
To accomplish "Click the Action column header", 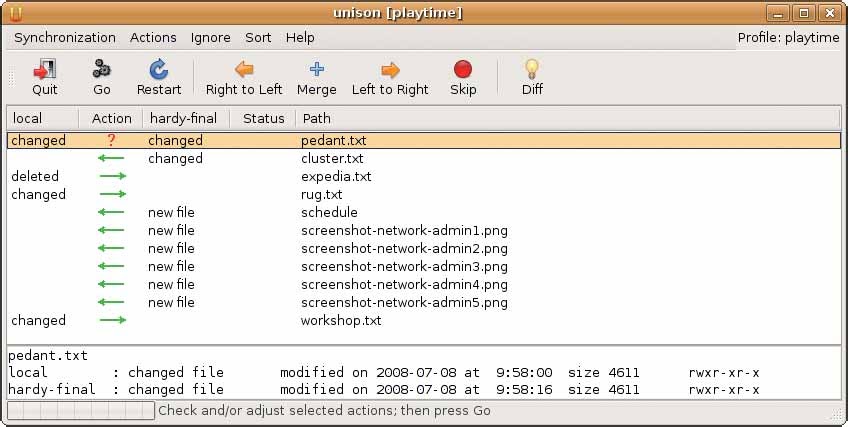I will click(x=111, y=118).
